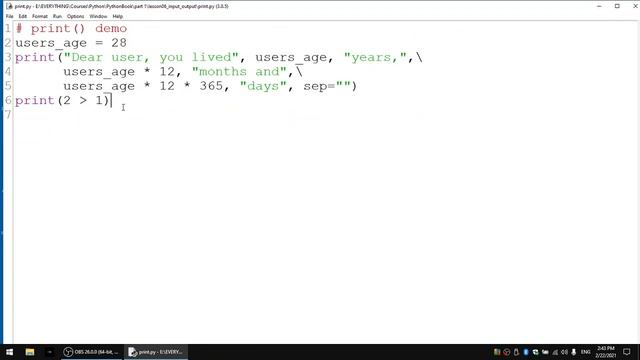Place cursor in print(2 > 1) line

(x=63, y=100)
